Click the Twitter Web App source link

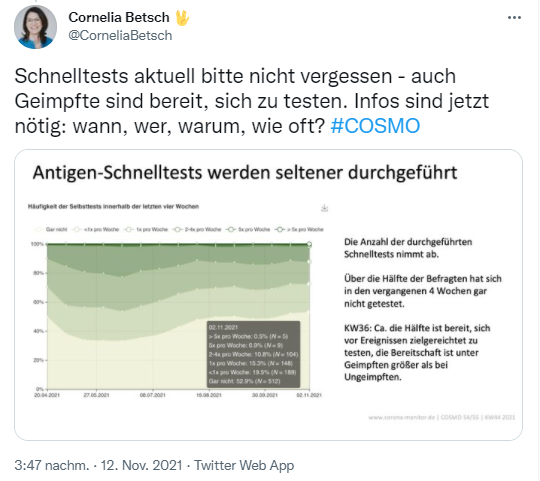pyautogui.click(x=244, y=465)
